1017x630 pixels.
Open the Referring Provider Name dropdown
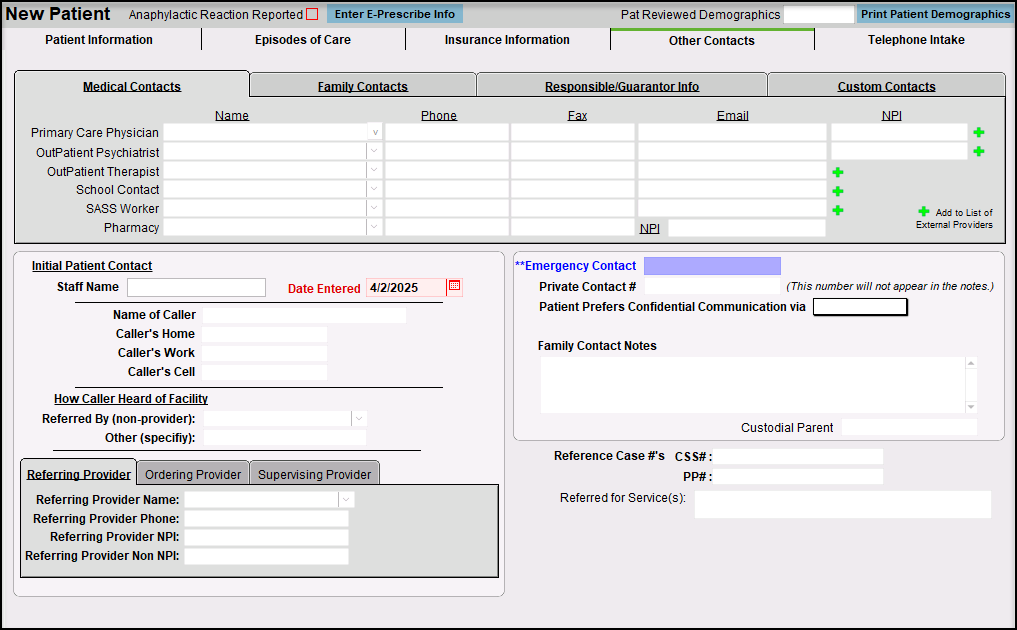point(346,499)
